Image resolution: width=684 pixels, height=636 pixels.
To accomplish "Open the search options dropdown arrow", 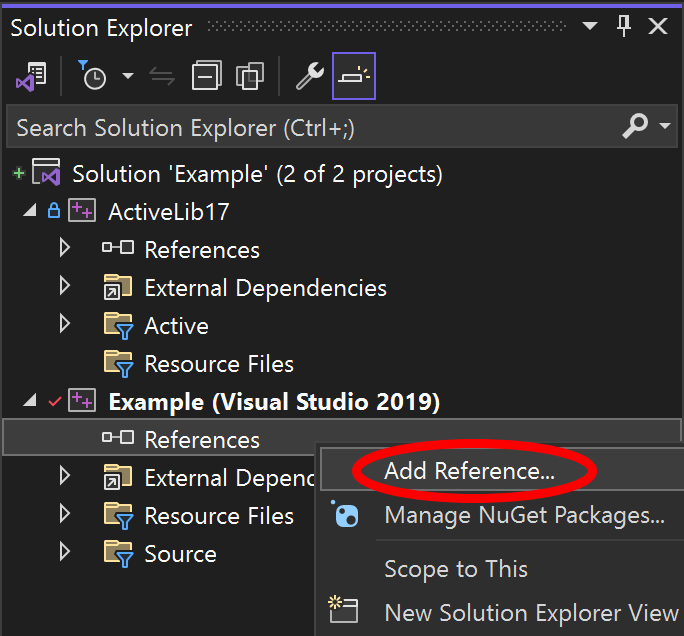I will pyautogui.click(x=665, y=127).
